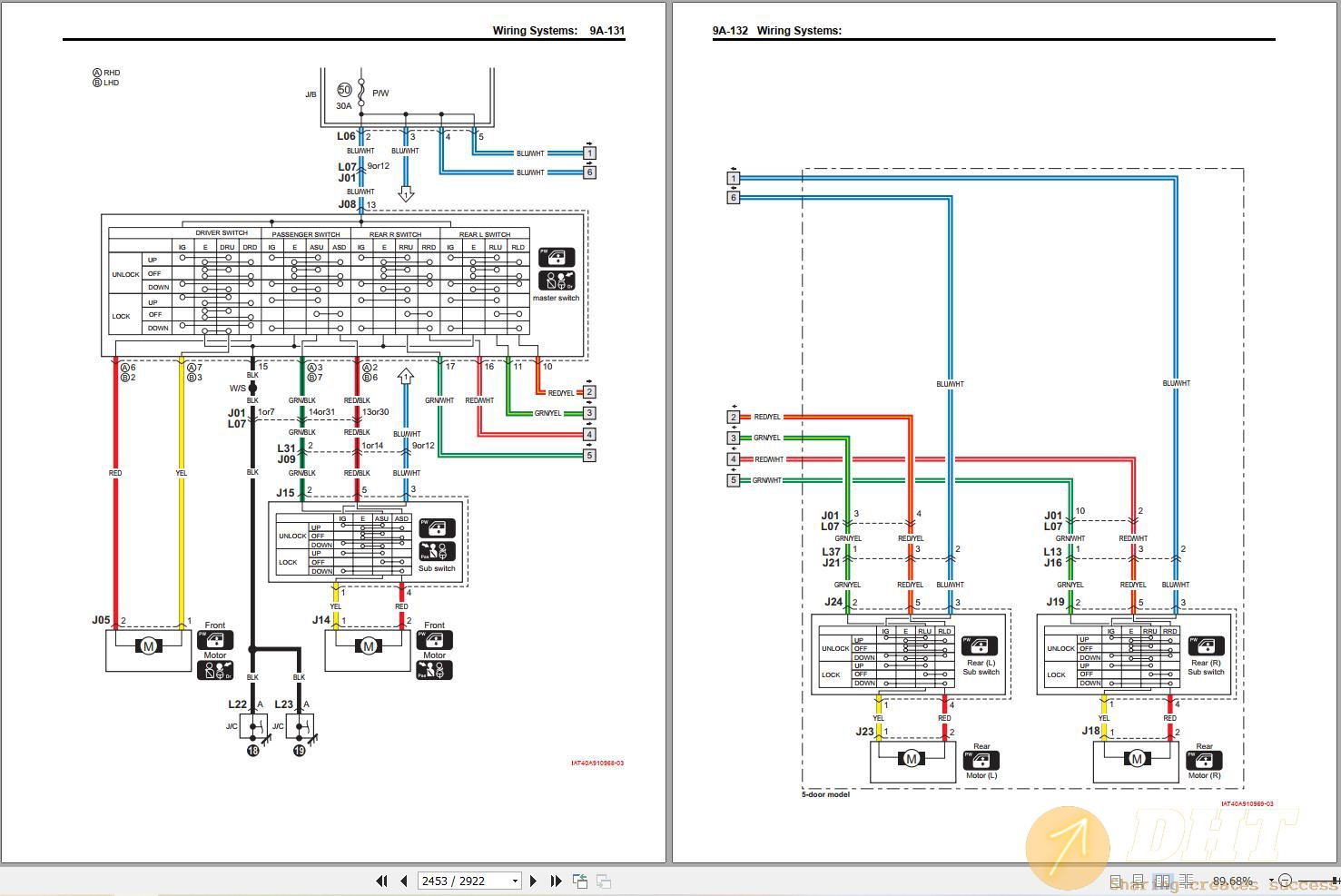Click the zoom out minus button
The image size is (1341, 896).
(1285, 881)
